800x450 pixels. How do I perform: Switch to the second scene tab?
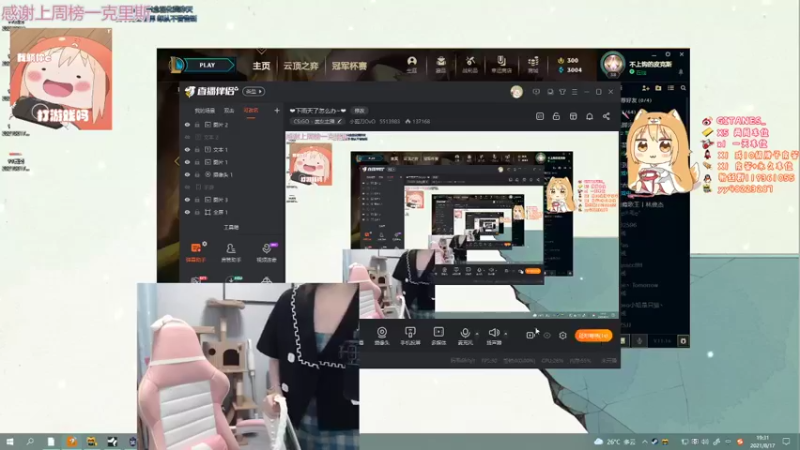229,111
